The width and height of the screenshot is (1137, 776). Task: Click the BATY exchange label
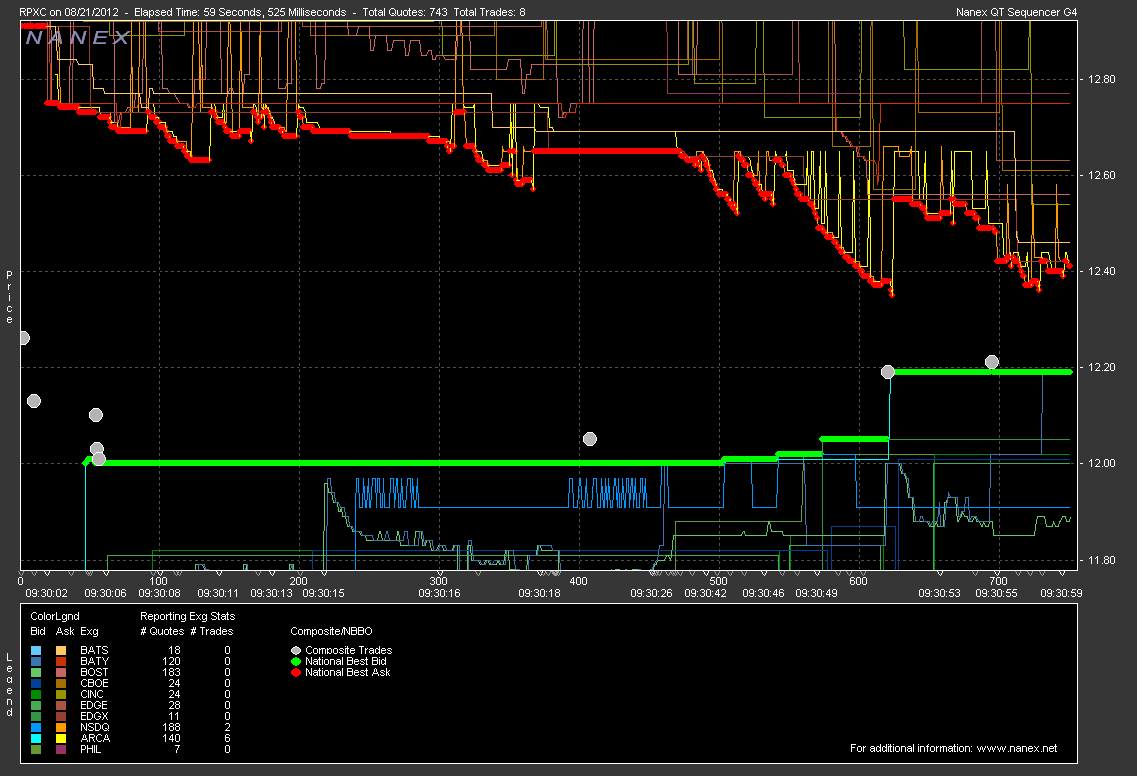point(94,661)
